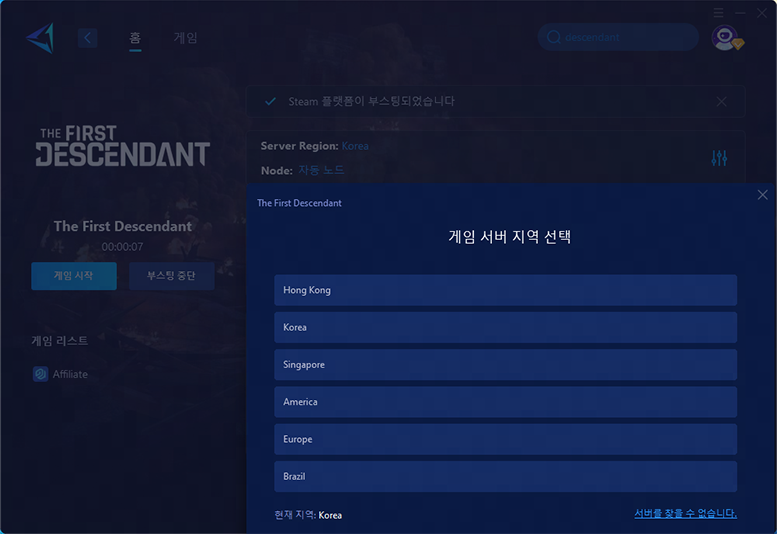Click the search field containing descendant
The width and height of the screenshot is (777, 534).
618,37
